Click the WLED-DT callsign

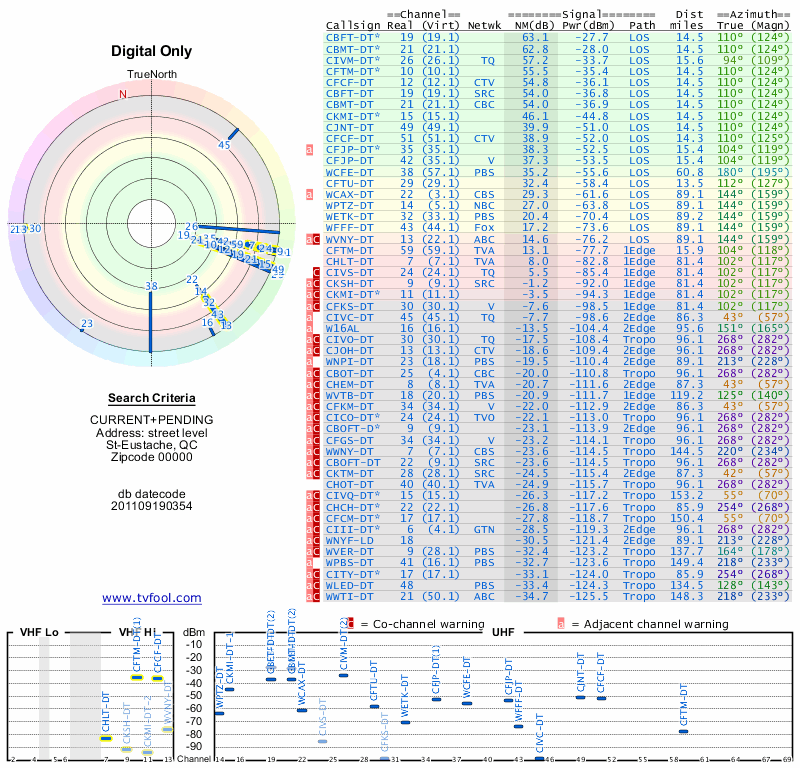[x=349, y=585]
